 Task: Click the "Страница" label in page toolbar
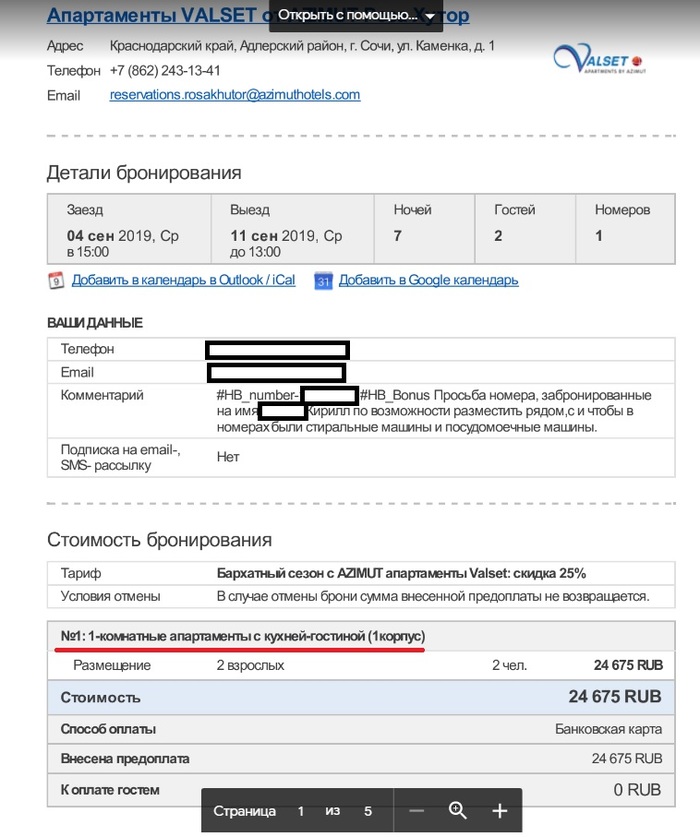coord(244,811)
